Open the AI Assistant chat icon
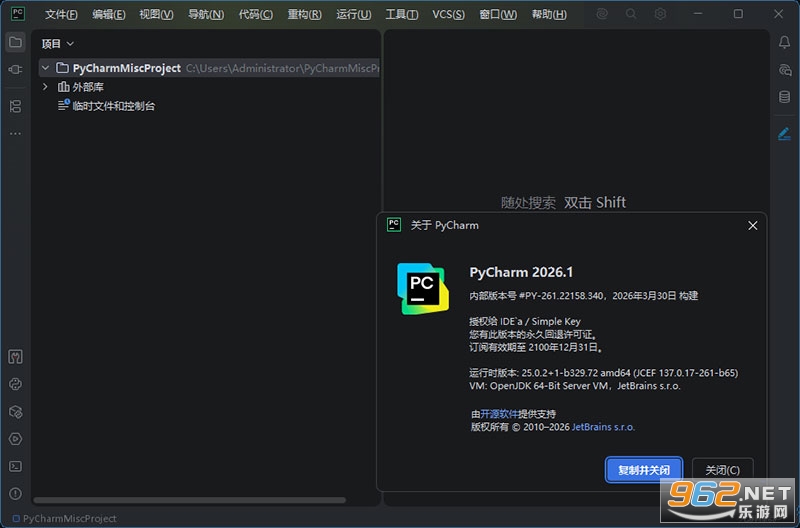The image size is (800, 528). tap(784, 69)
